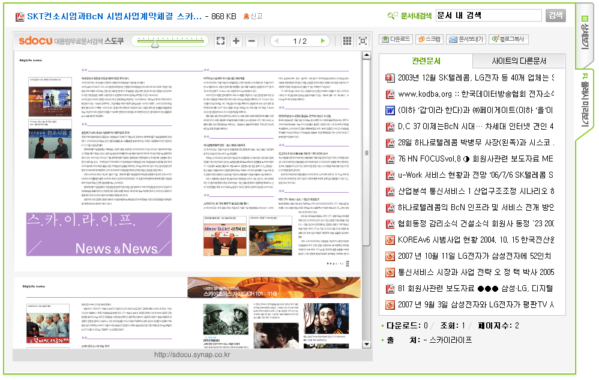Open related doc KOREAv6 시범사업 현황
The width and height of the screenshot is (599, 380).
(475, 240)
